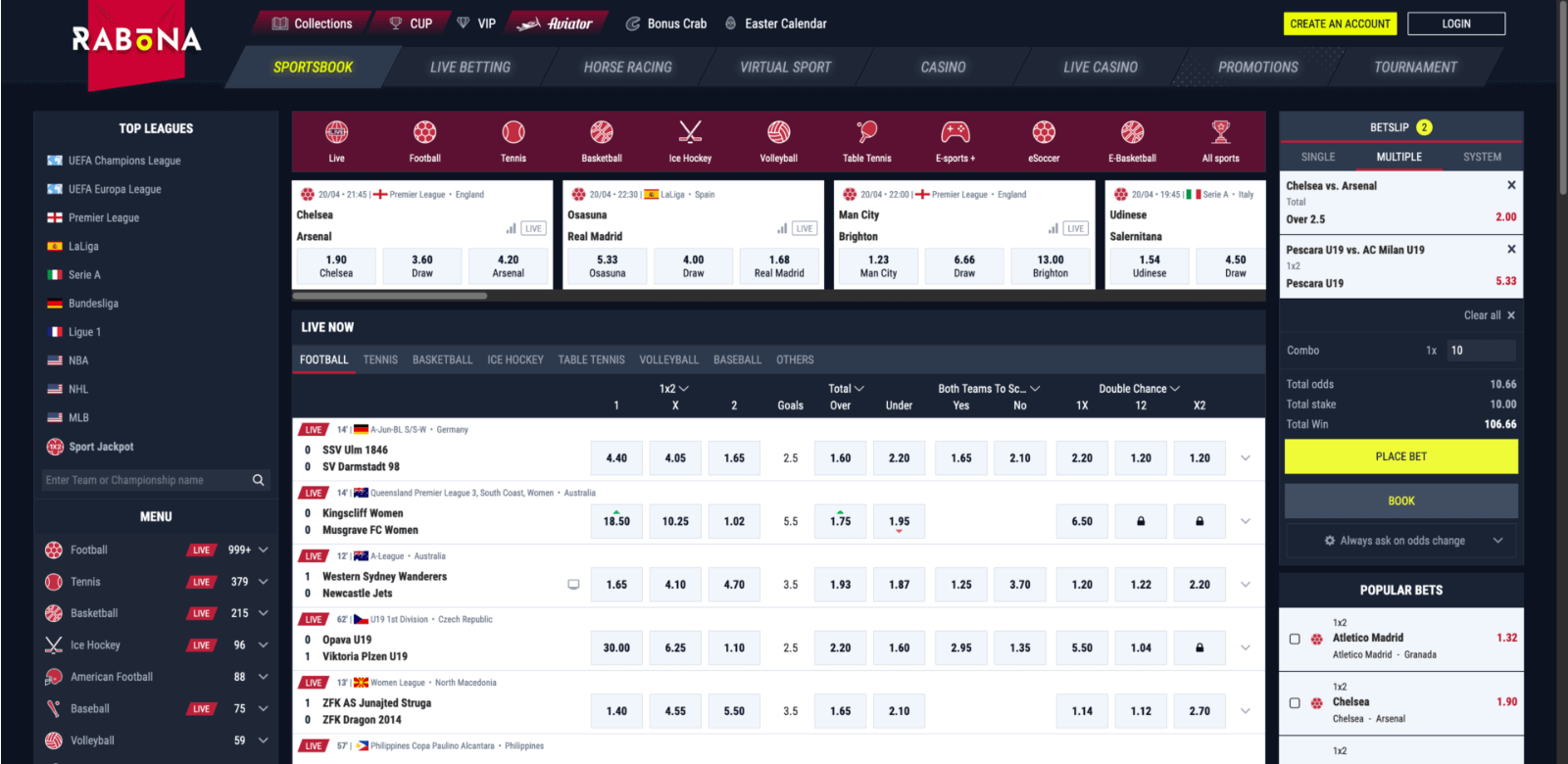Pick Chelsea odds 1.90 on featured card
This screenshot has height=764, width=1568.
pyautogui.click(x=336, y=265)
